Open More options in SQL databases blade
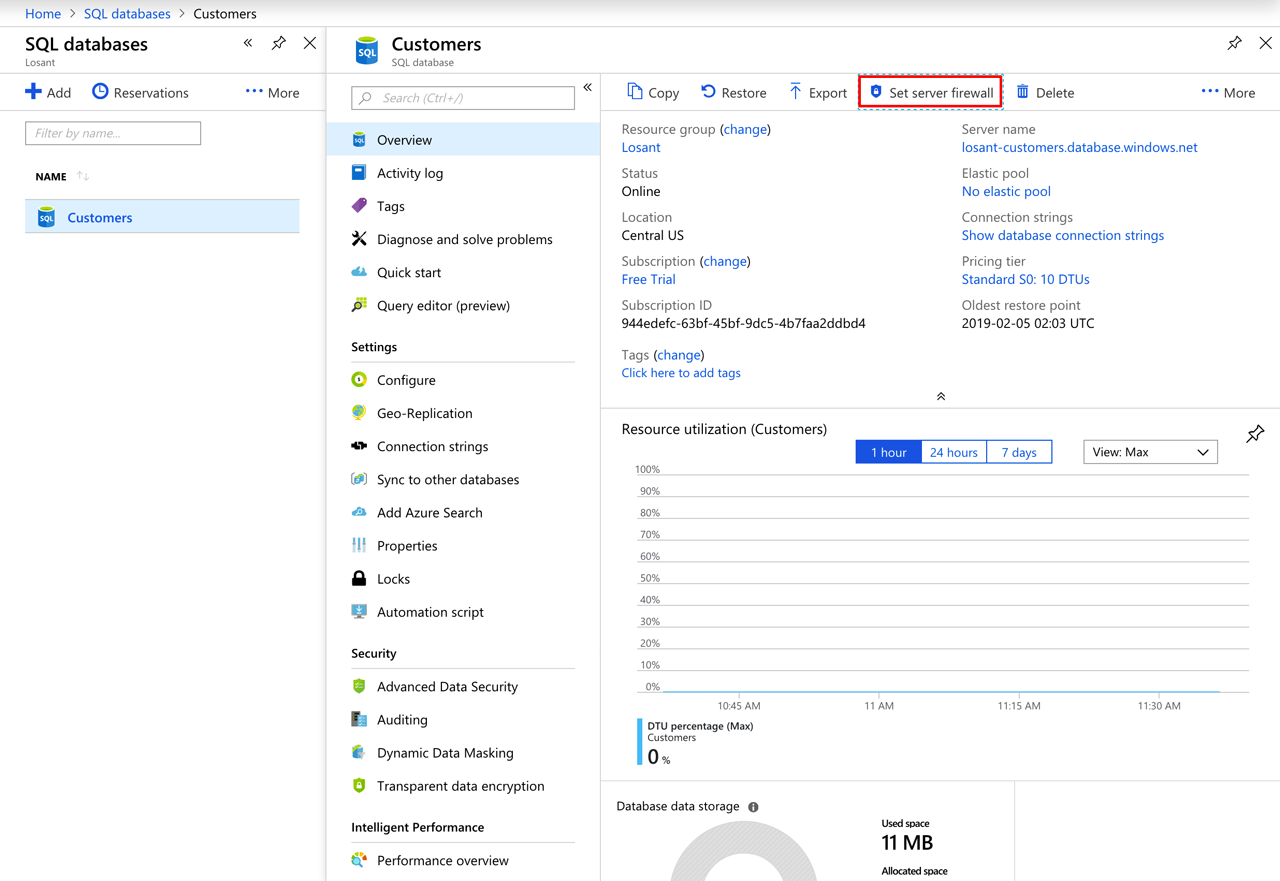The image size is (1280, 881). point(273,92)
